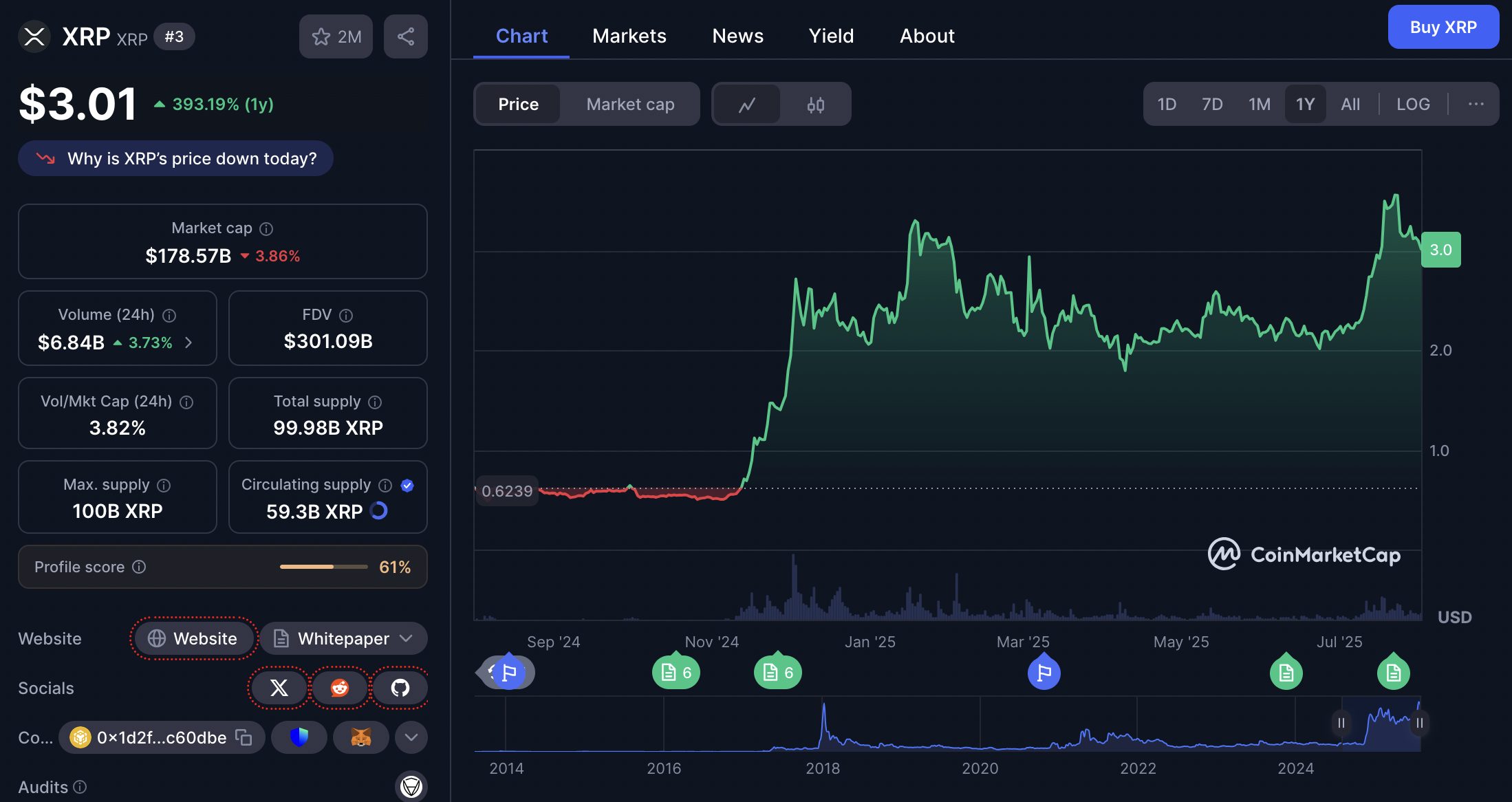Click the Profile score info icon
Screen dimensions: 1512x802
point(139,567)
